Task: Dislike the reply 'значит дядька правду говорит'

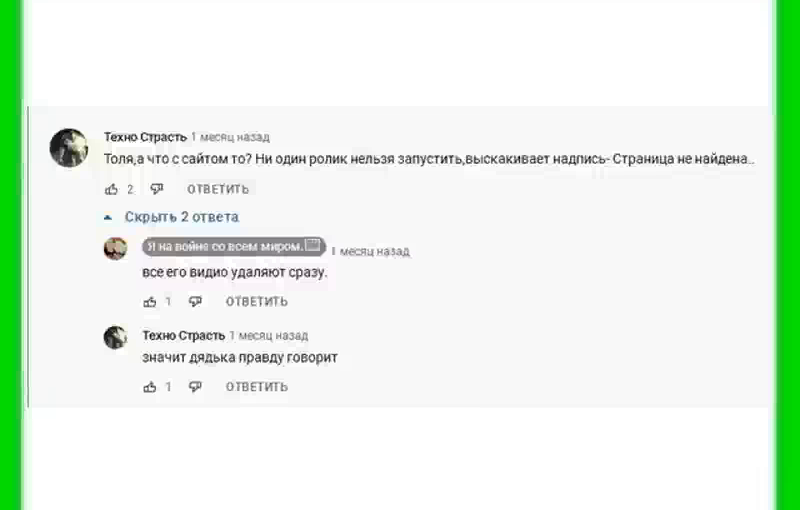Action: (x=195, y=387)
